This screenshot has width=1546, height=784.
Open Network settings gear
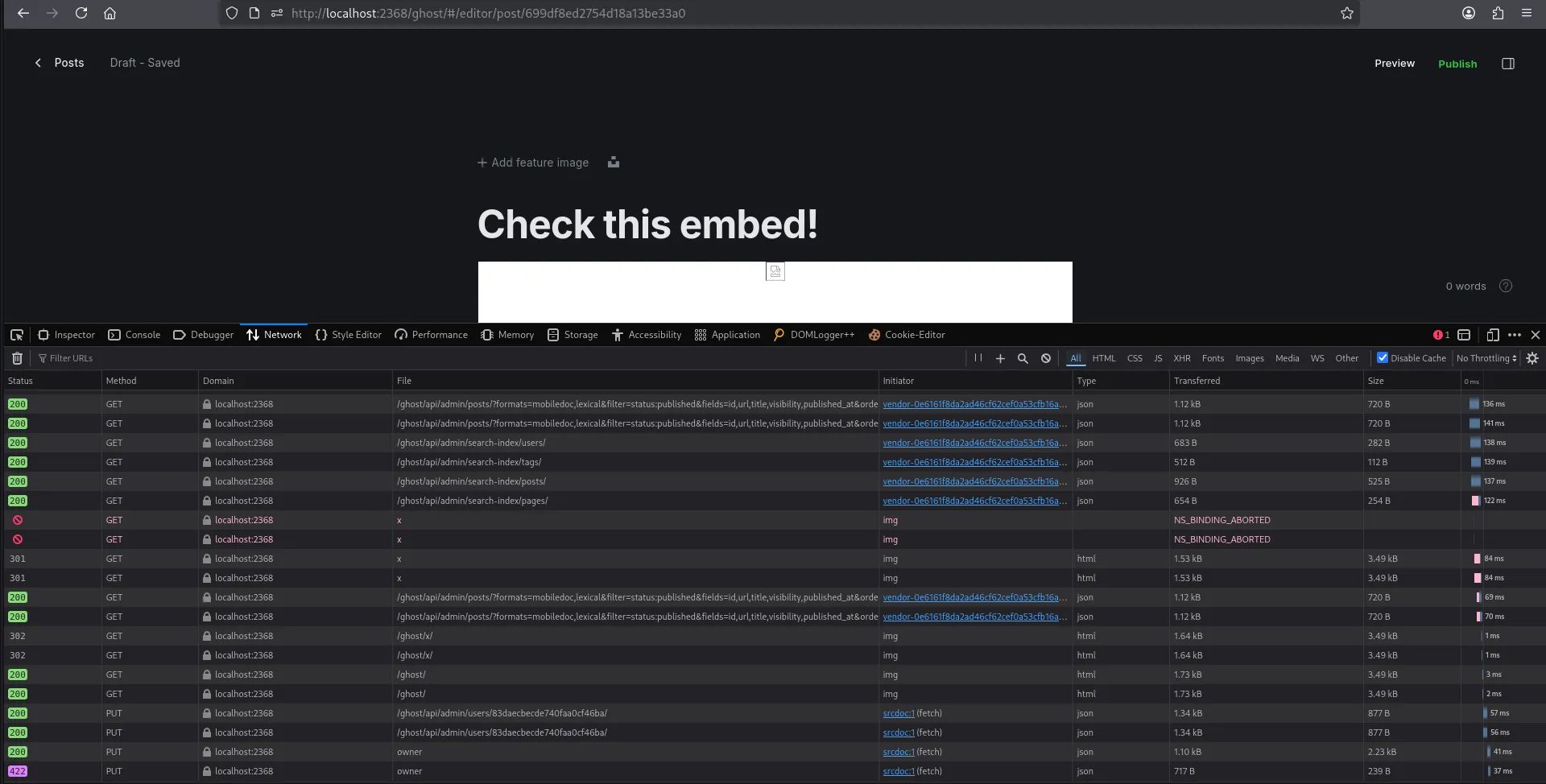point(1532,358)
